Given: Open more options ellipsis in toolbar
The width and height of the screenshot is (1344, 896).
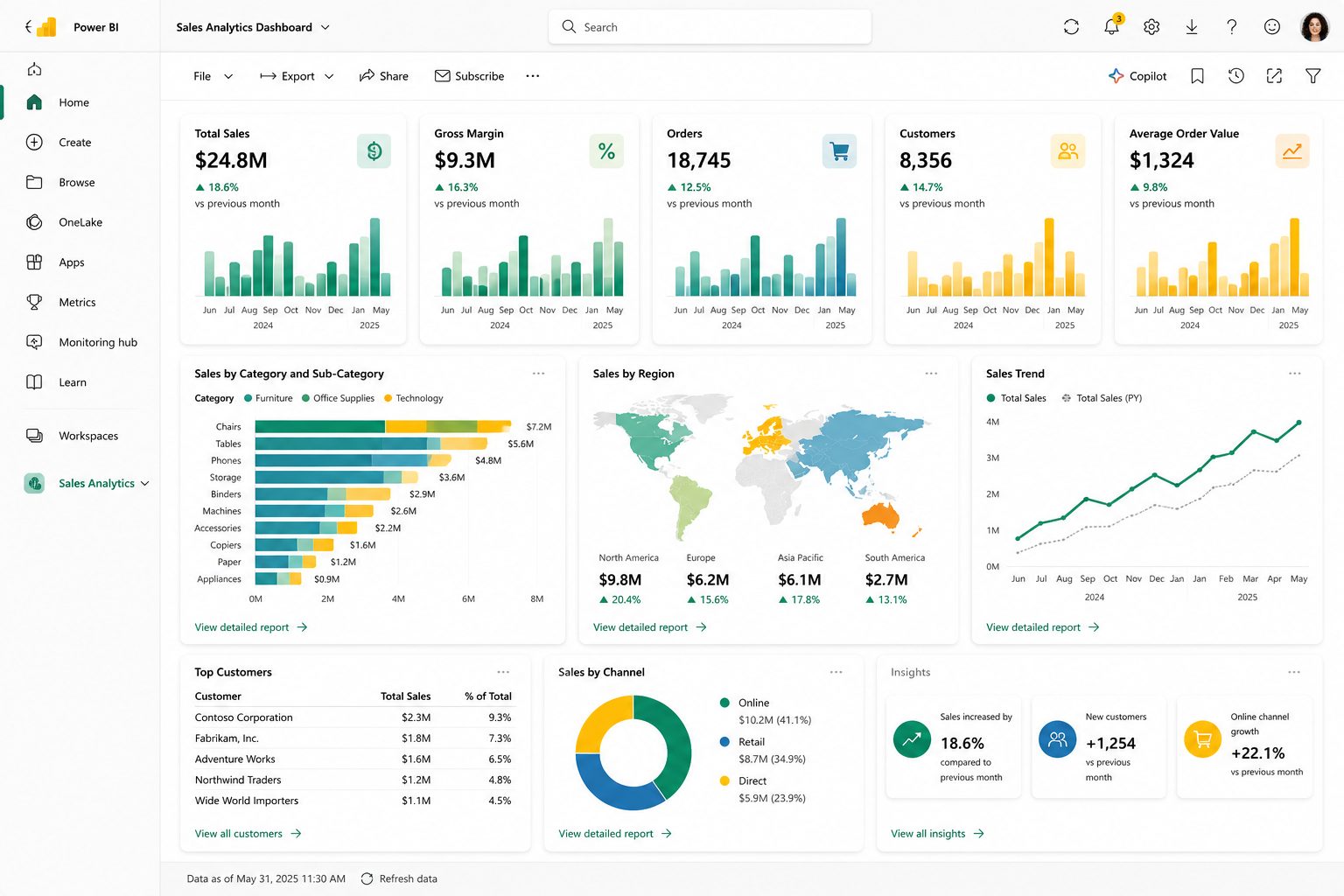Looking at the screenshot, I should [x=532, y=76].
